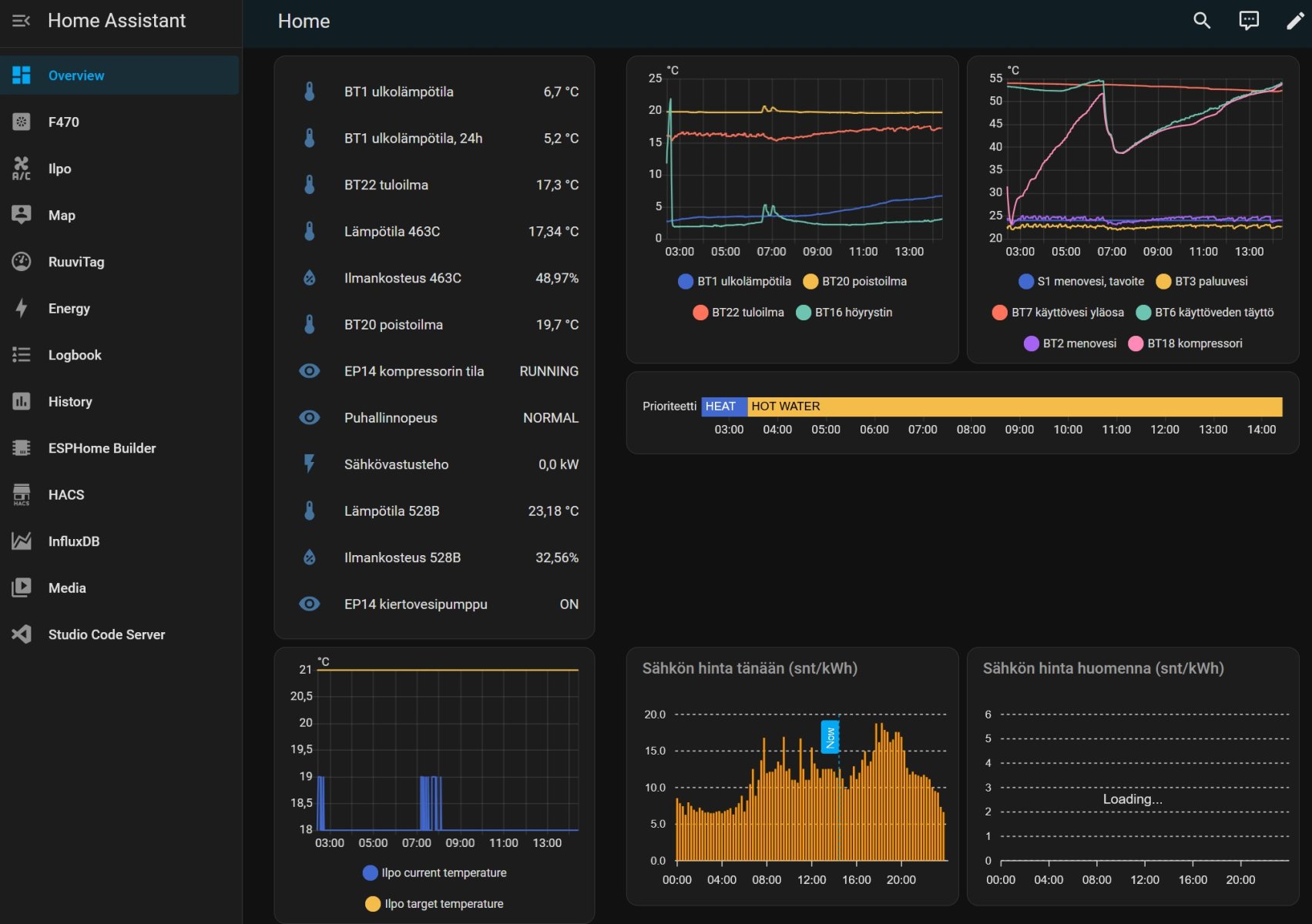Viewport: 1312px width, 924px height.
Task: Select RuuviTag in the sidebar
Action: pos(75,262)
